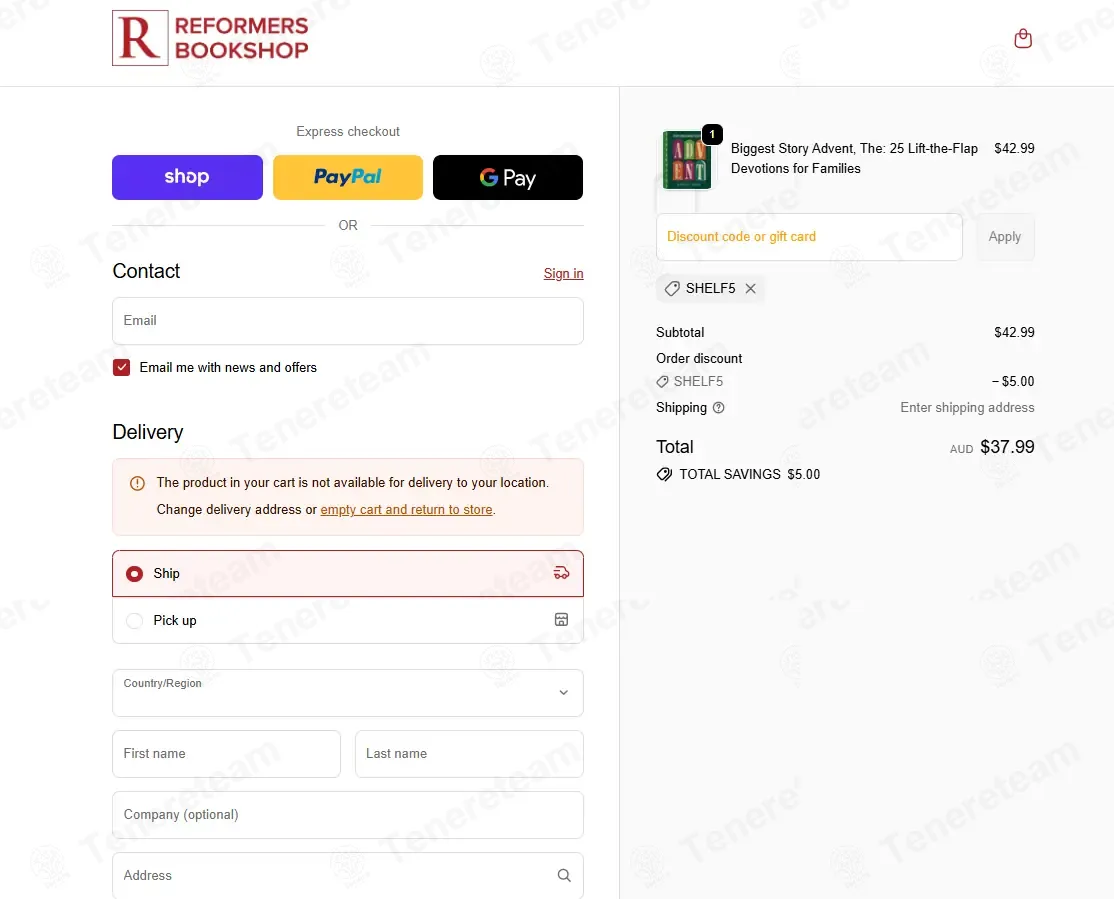Focus the Address input field

pos(347,876)
